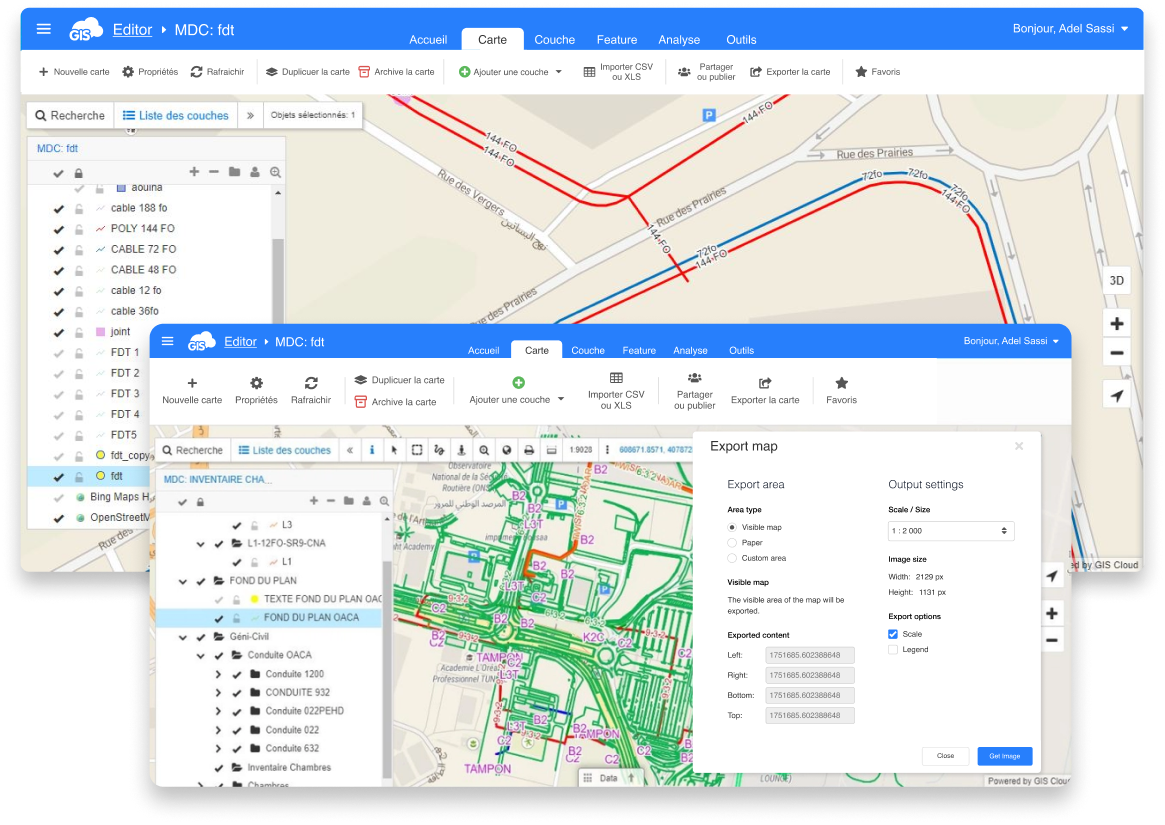Click the zoom magnifier tool in front toolbar
The height and width of the screenshot is (825, 1165).
tap(484, 450)
